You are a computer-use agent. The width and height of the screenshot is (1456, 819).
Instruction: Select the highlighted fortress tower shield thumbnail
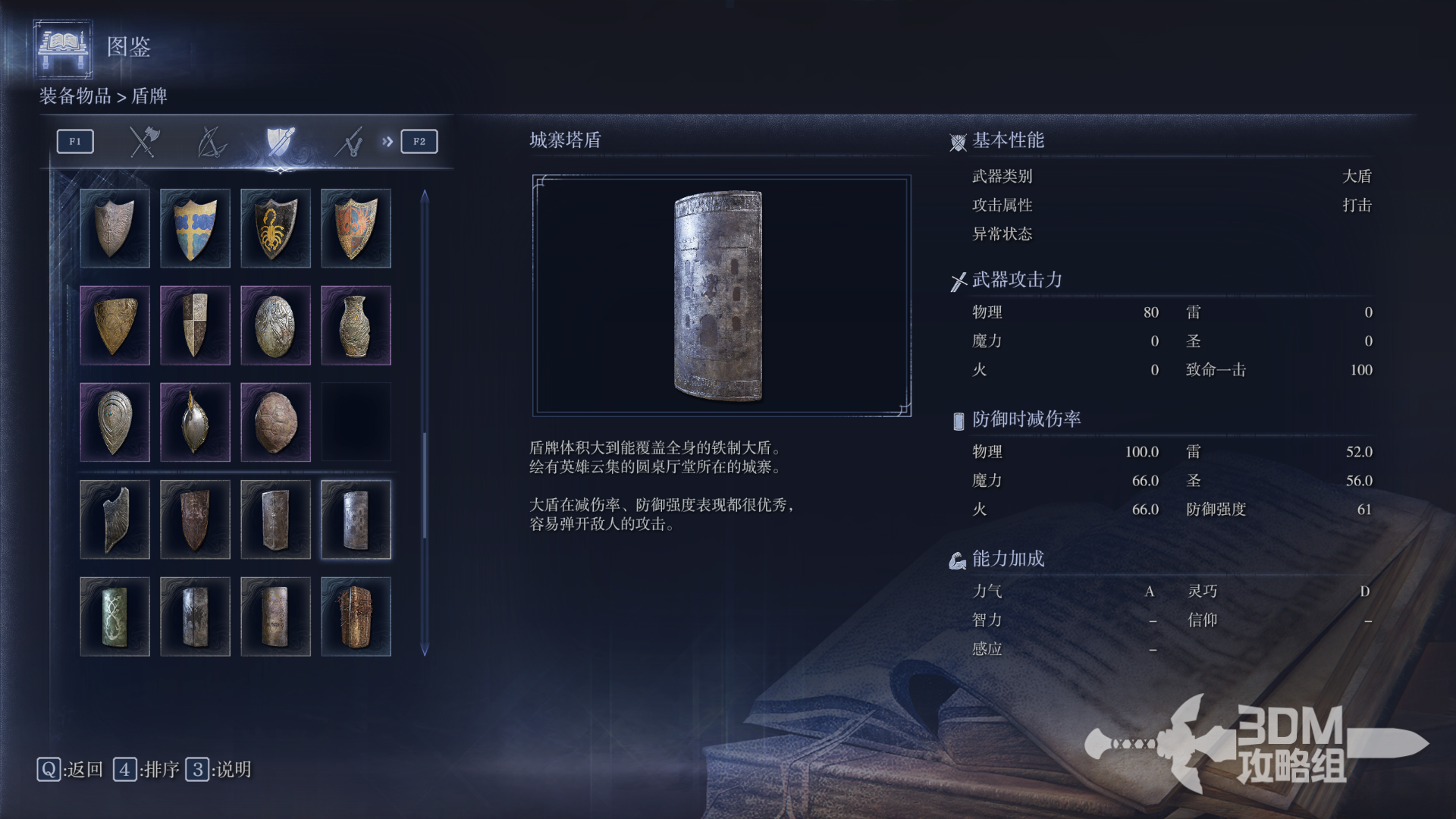(x=356, y=519)
